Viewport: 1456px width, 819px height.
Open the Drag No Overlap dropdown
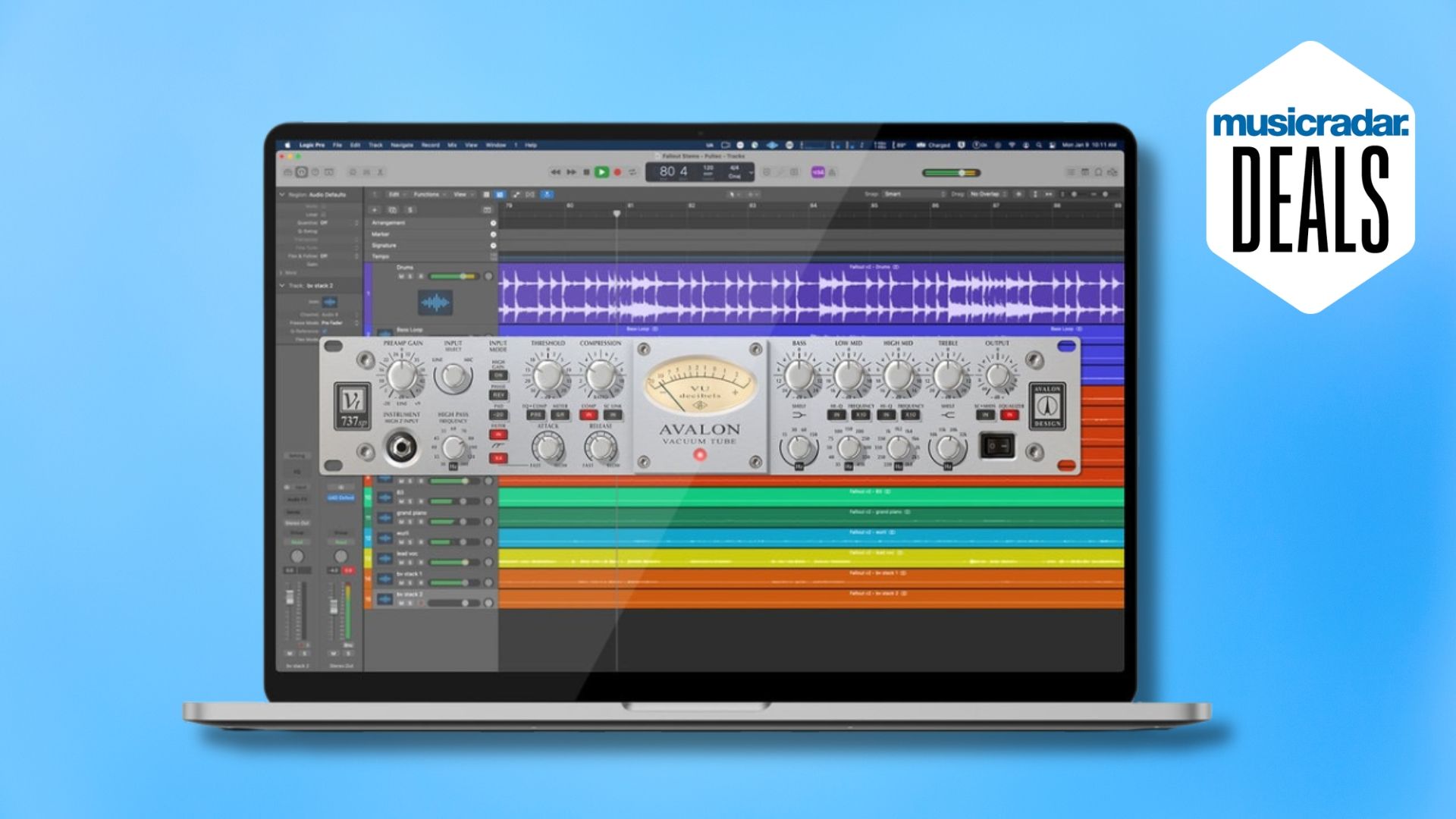[986, 194]
